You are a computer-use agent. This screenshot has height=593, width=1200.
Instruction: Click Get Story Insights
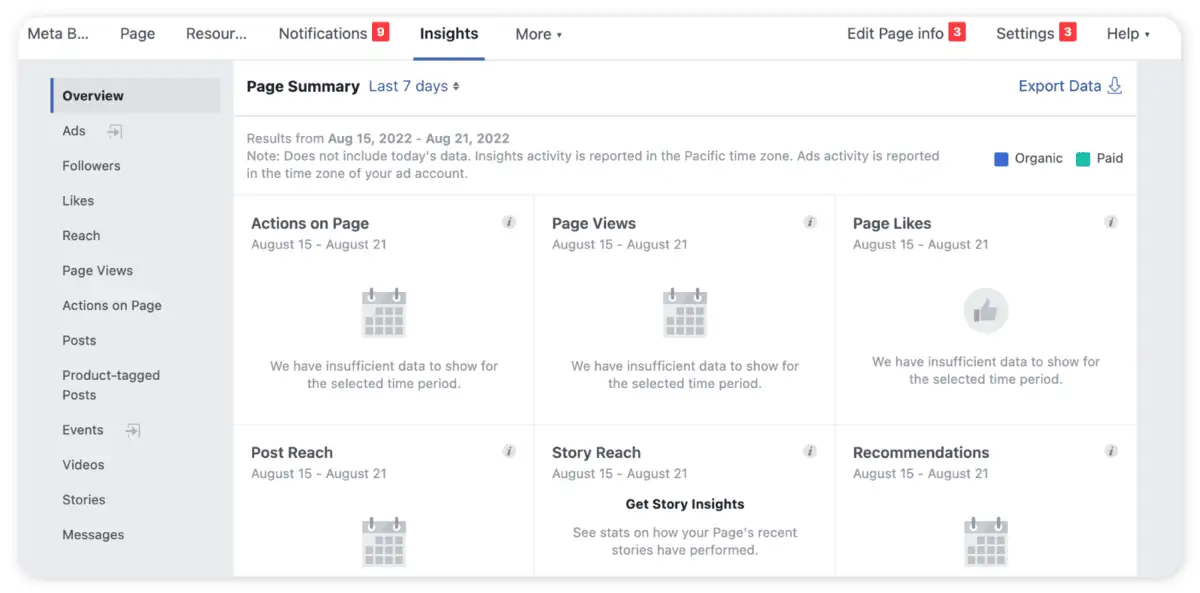click(x=684, y=504)
